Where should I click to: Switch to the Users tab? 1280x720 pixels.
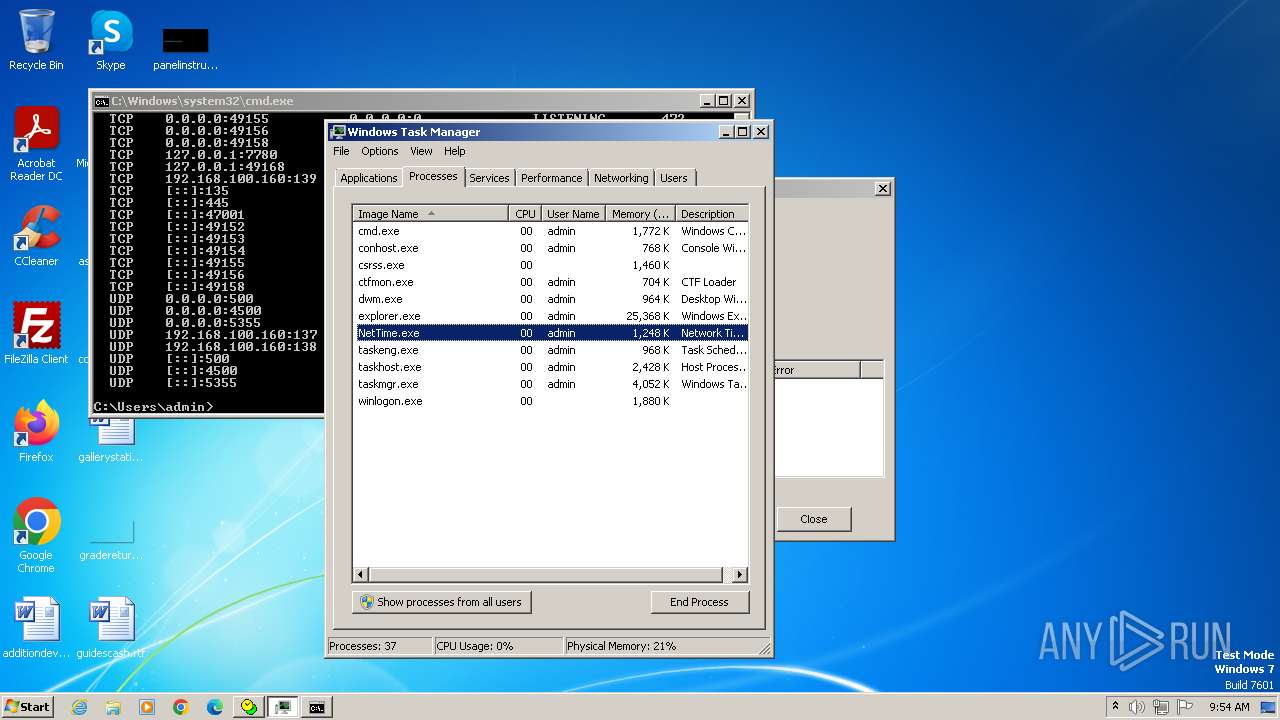click(674, 178)
